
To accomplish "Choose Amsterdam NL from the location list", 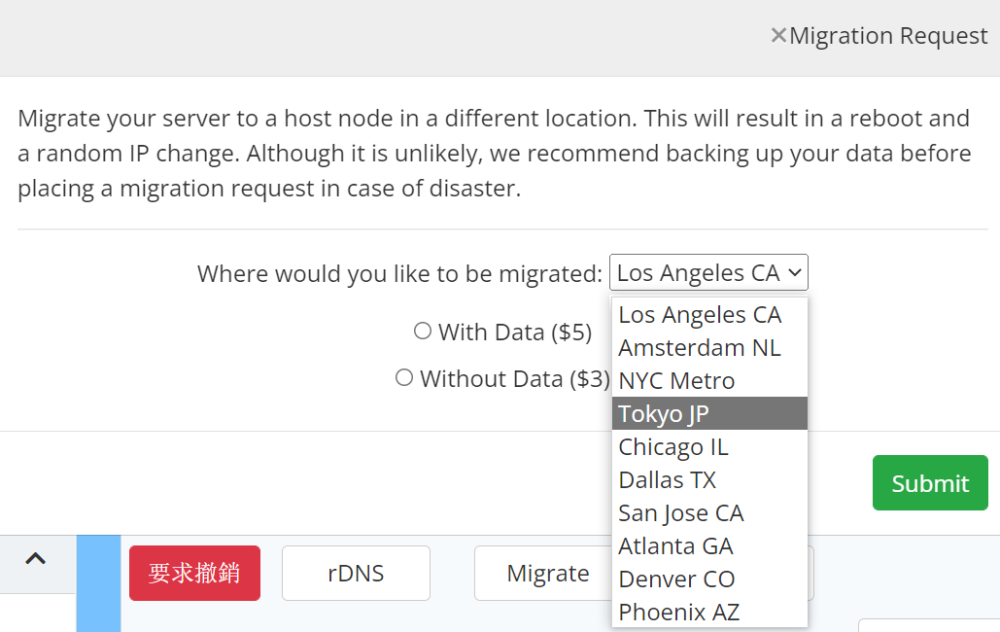I will click(x=709, y=348).
